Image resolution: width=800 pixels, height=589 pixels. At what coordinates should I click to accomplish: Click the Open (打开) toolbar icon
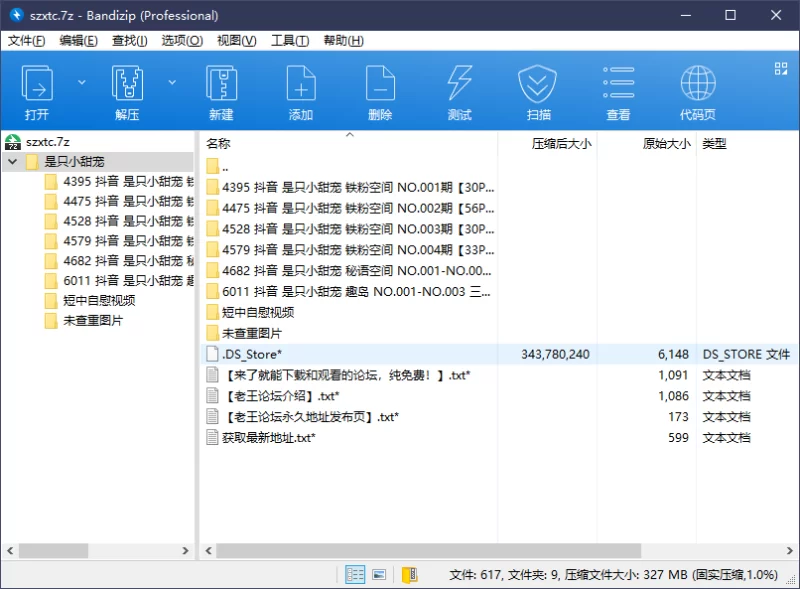37,92
